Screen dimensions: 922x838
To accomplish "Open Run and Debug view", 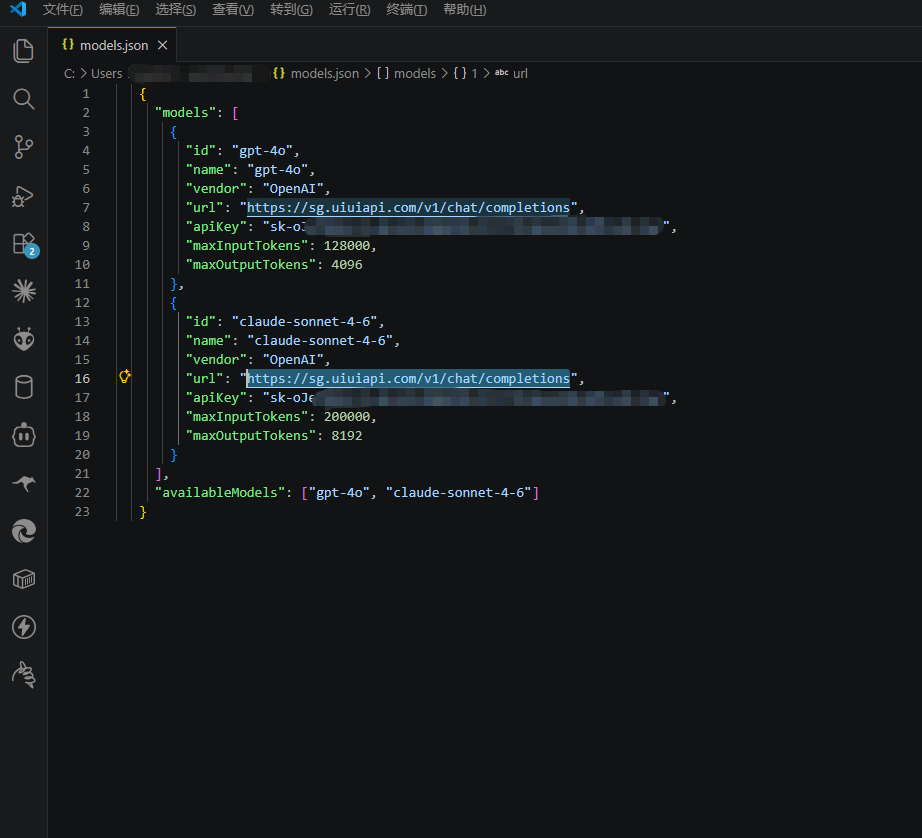I will pos(23,196).
